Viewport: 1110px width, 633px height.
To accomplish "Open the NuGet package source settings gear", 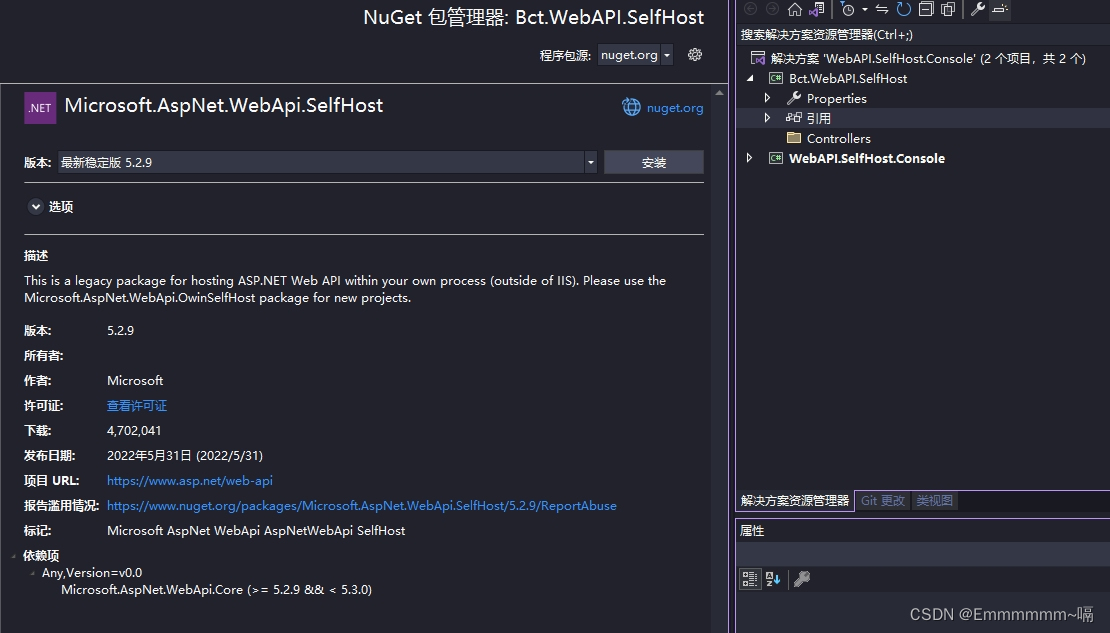I will click(x=695, y=55).
